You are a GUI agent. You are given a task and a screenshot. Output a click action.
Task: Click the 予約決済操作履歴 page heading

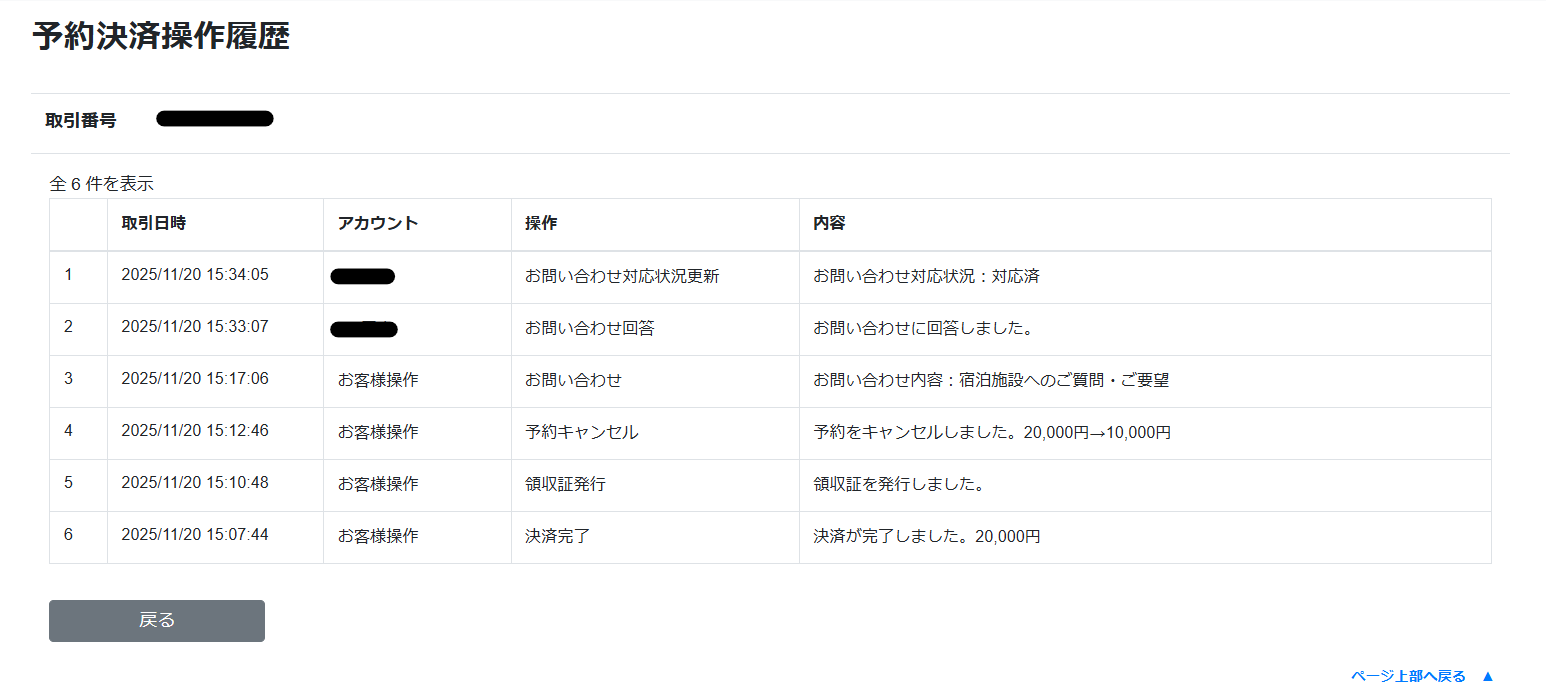coord(161,36)
